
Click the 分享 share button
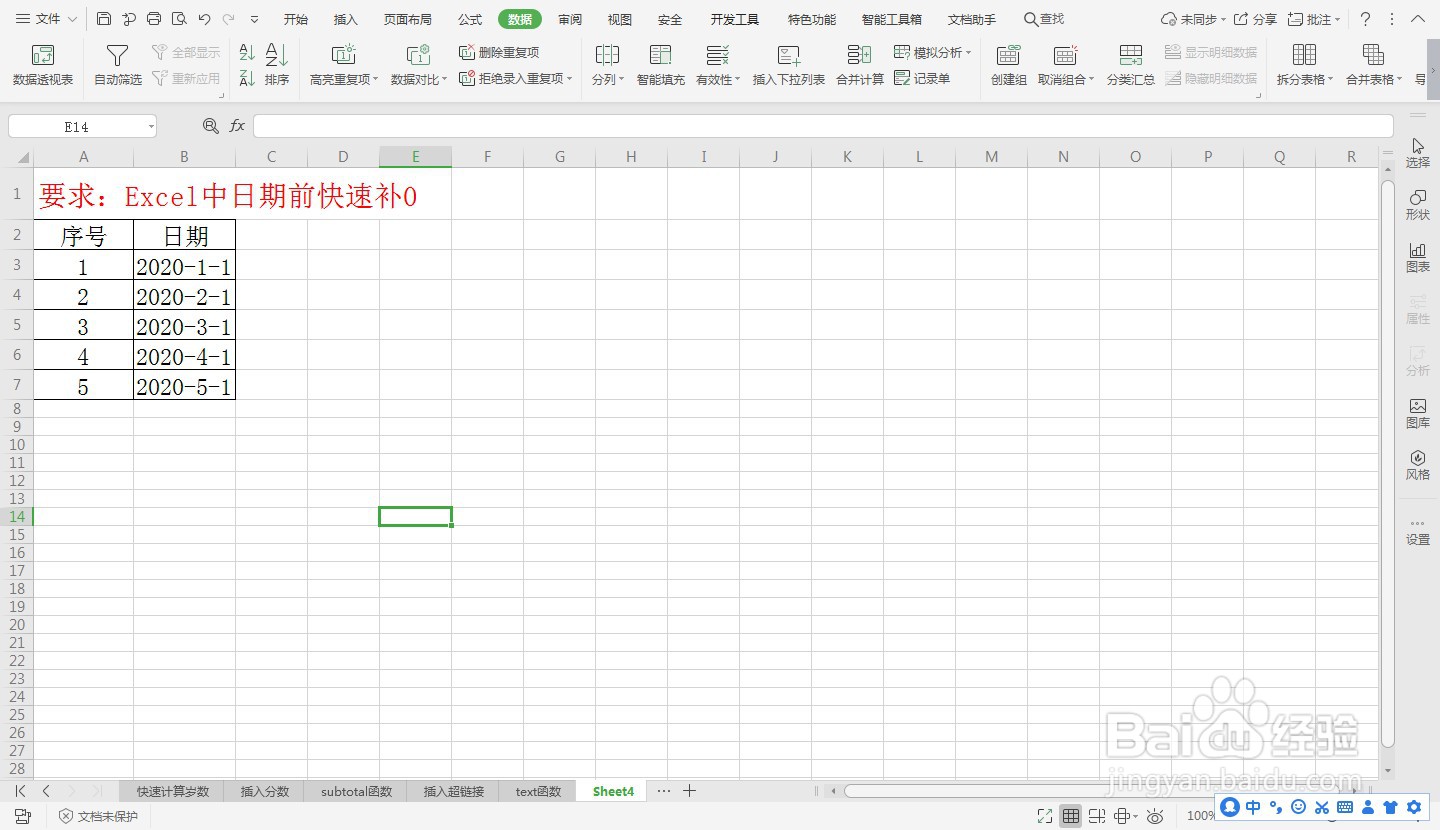click(x=1256, y=19)
